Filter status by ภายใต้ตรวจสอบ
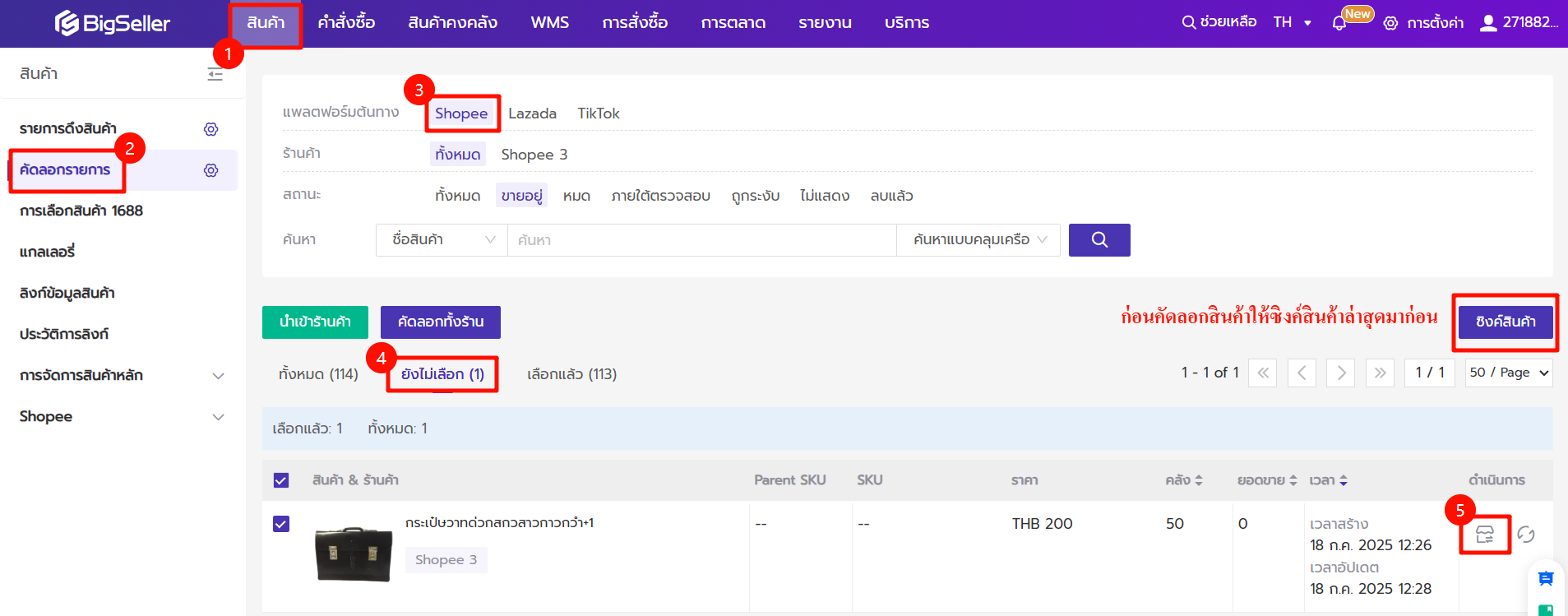 pos(660,196)
